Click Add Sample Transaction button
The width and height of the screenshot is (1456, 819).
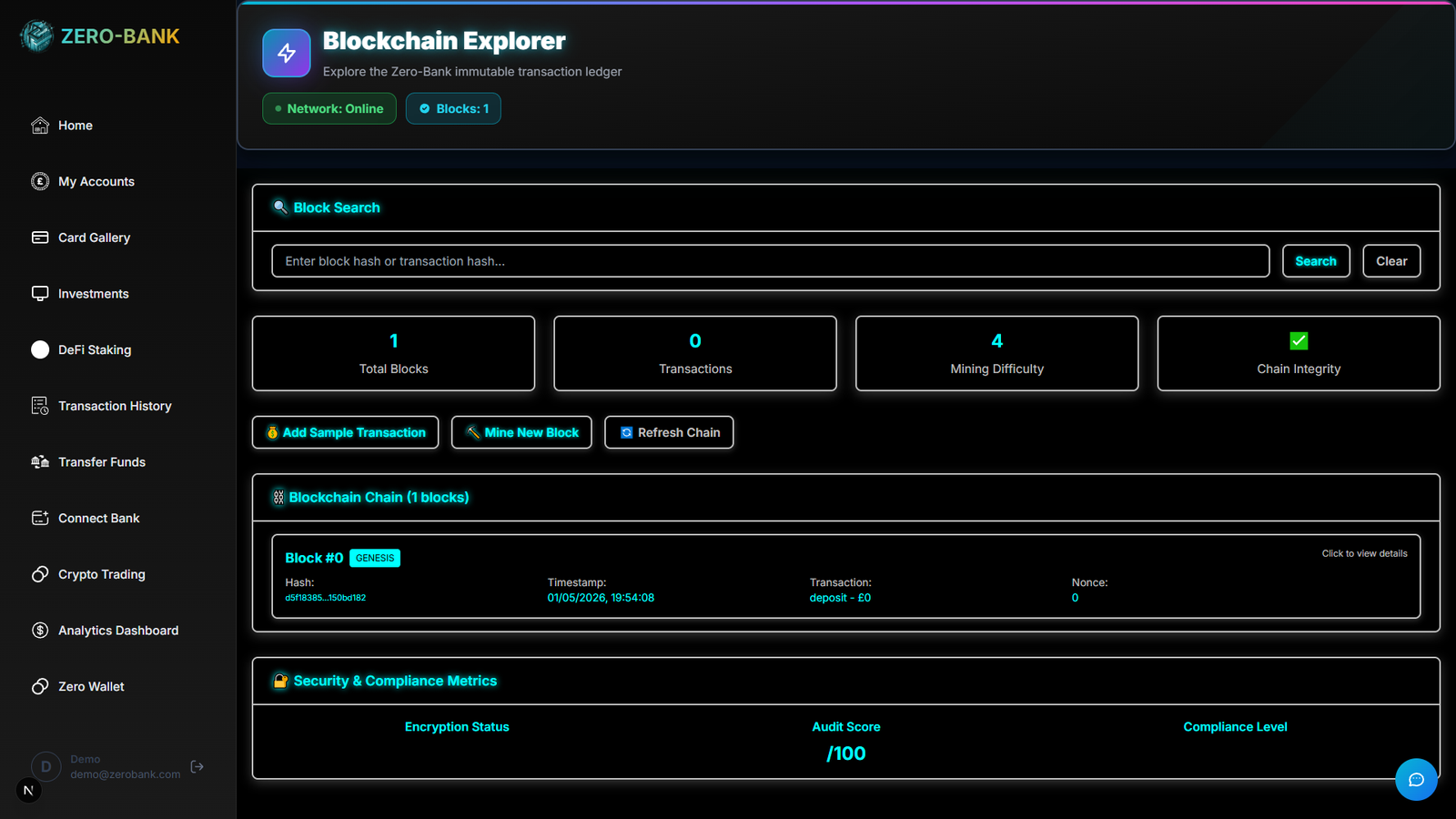coord(346,432)
